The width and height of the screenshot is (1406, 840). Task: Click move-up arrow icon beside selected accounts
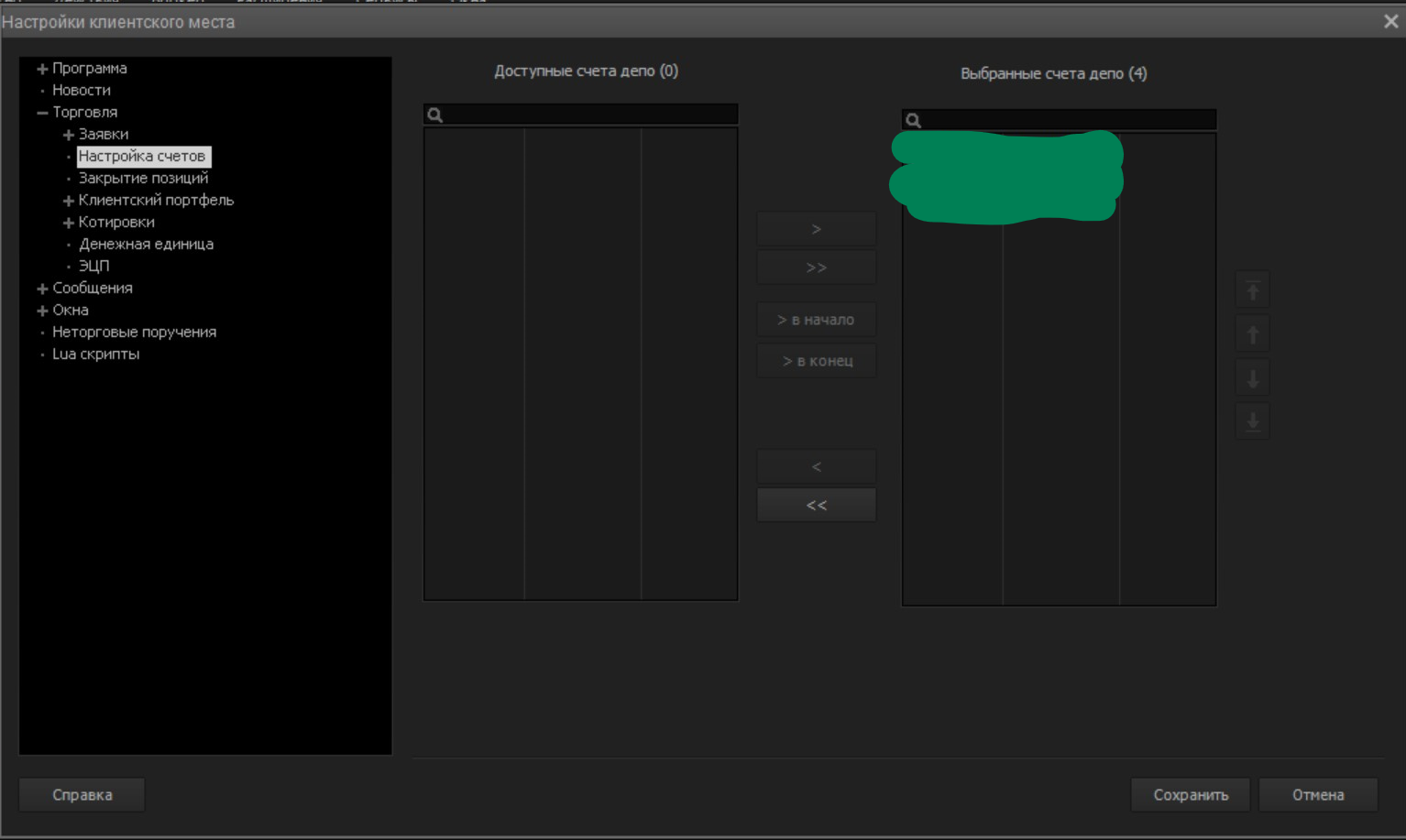[x=1252, y=333]
